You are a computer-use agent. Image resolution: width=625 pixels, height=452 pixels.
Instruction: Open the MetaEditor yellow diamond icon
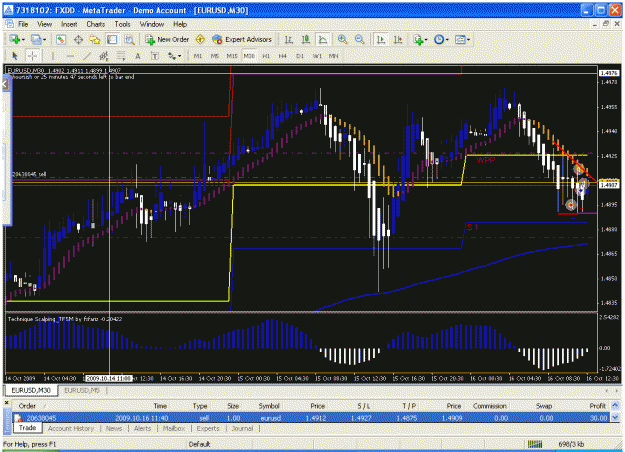[200, 39]
